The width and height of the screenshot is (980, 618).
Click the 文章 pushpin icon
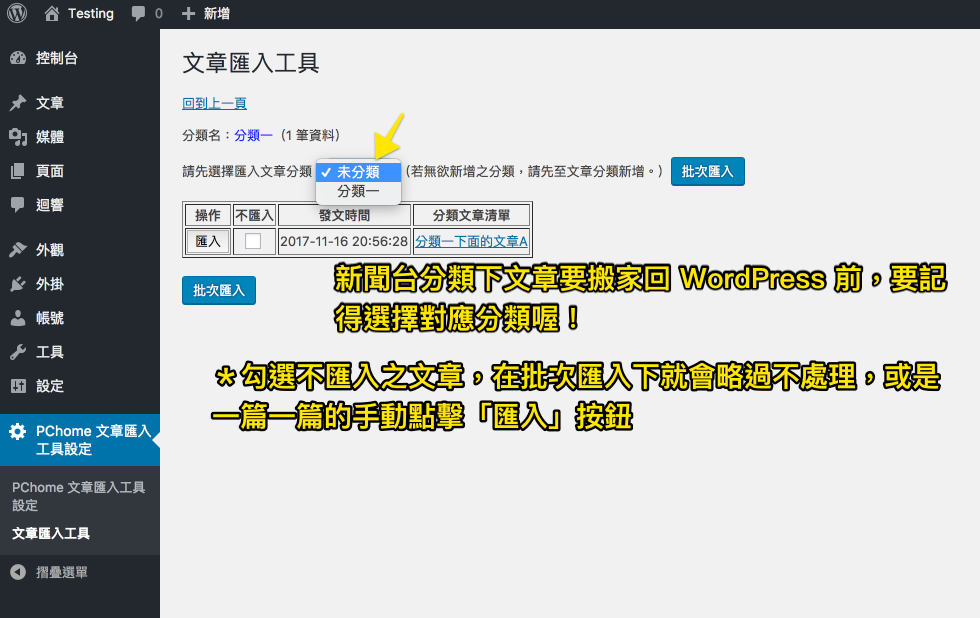[x=18, y=102]
